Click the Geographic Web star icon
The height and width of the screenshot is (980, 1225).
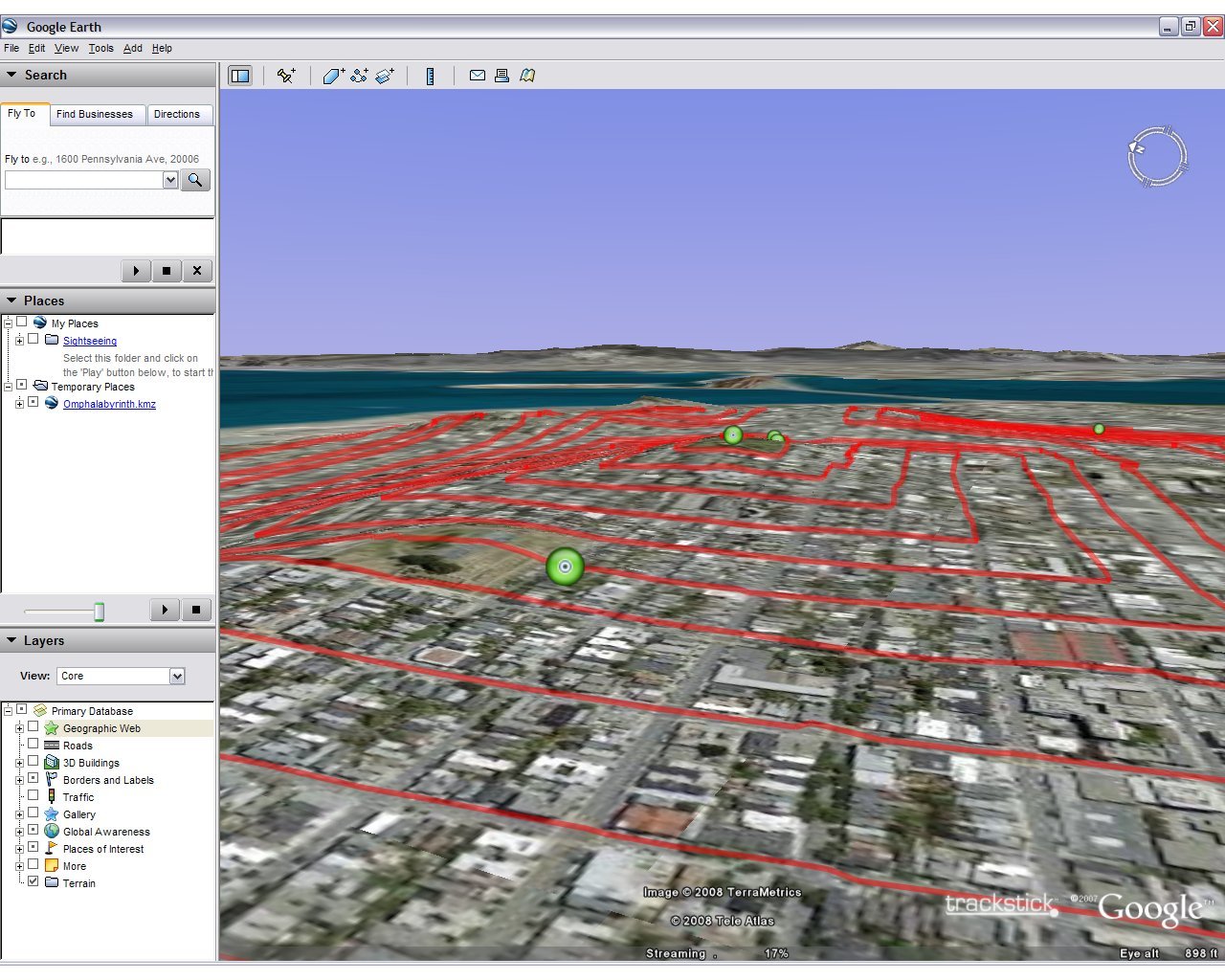click(52, 728)
